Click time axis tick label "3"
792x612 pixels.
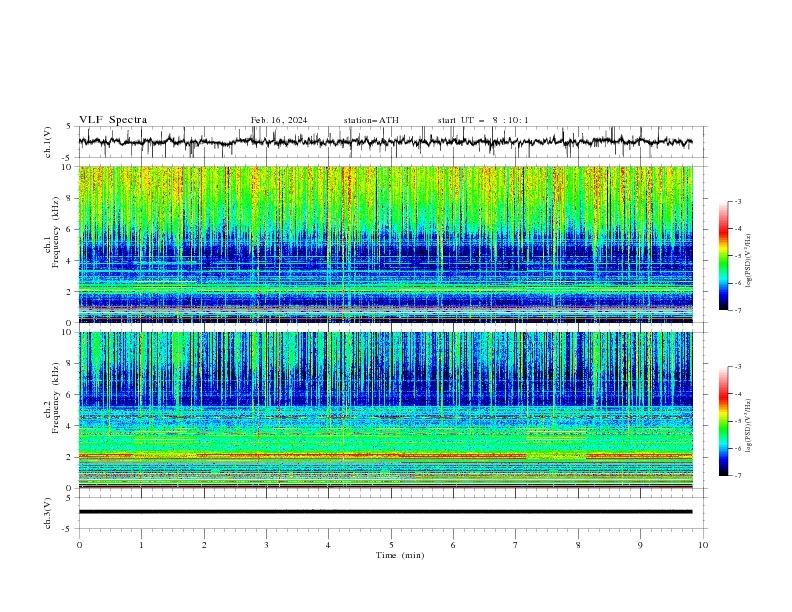click(x=266, y=545)
